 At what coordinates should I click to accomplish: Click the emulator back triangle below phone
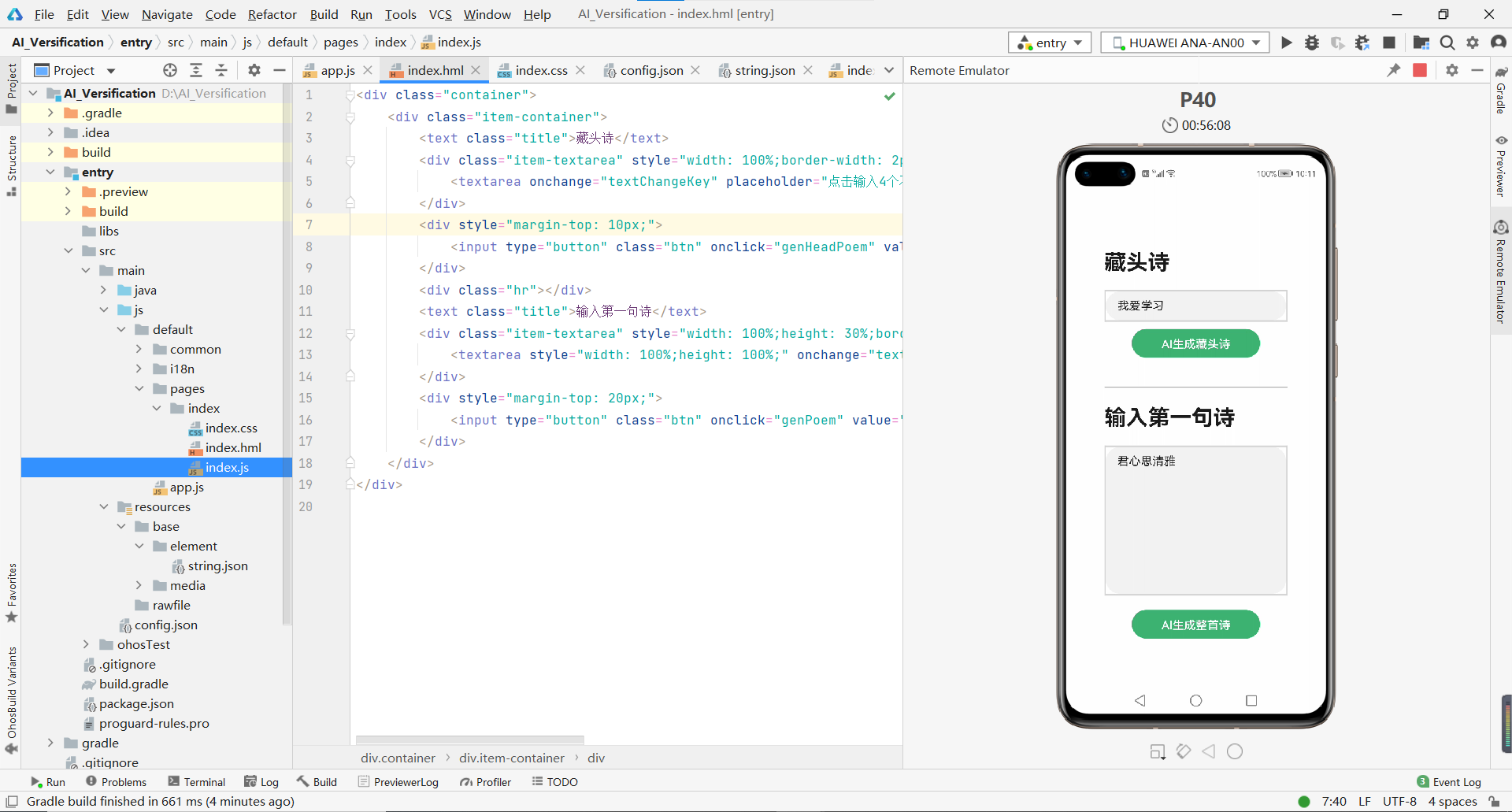1209,751
